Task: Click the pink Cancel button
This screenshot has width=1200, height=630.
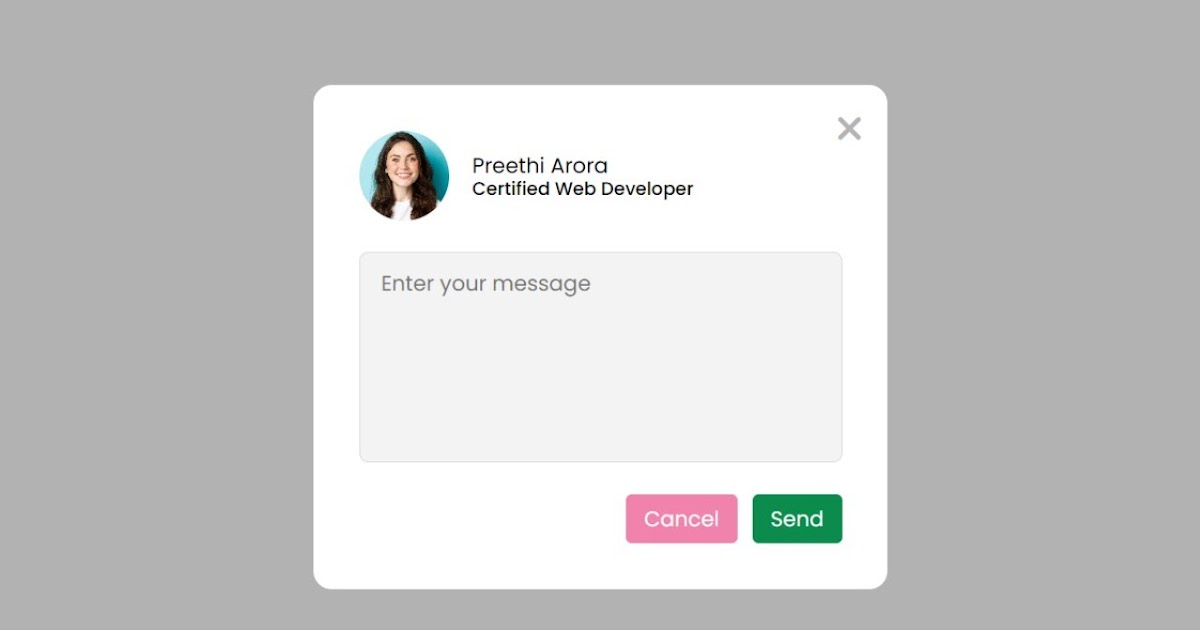Action: pyautogui.click(x=681, y=519)
